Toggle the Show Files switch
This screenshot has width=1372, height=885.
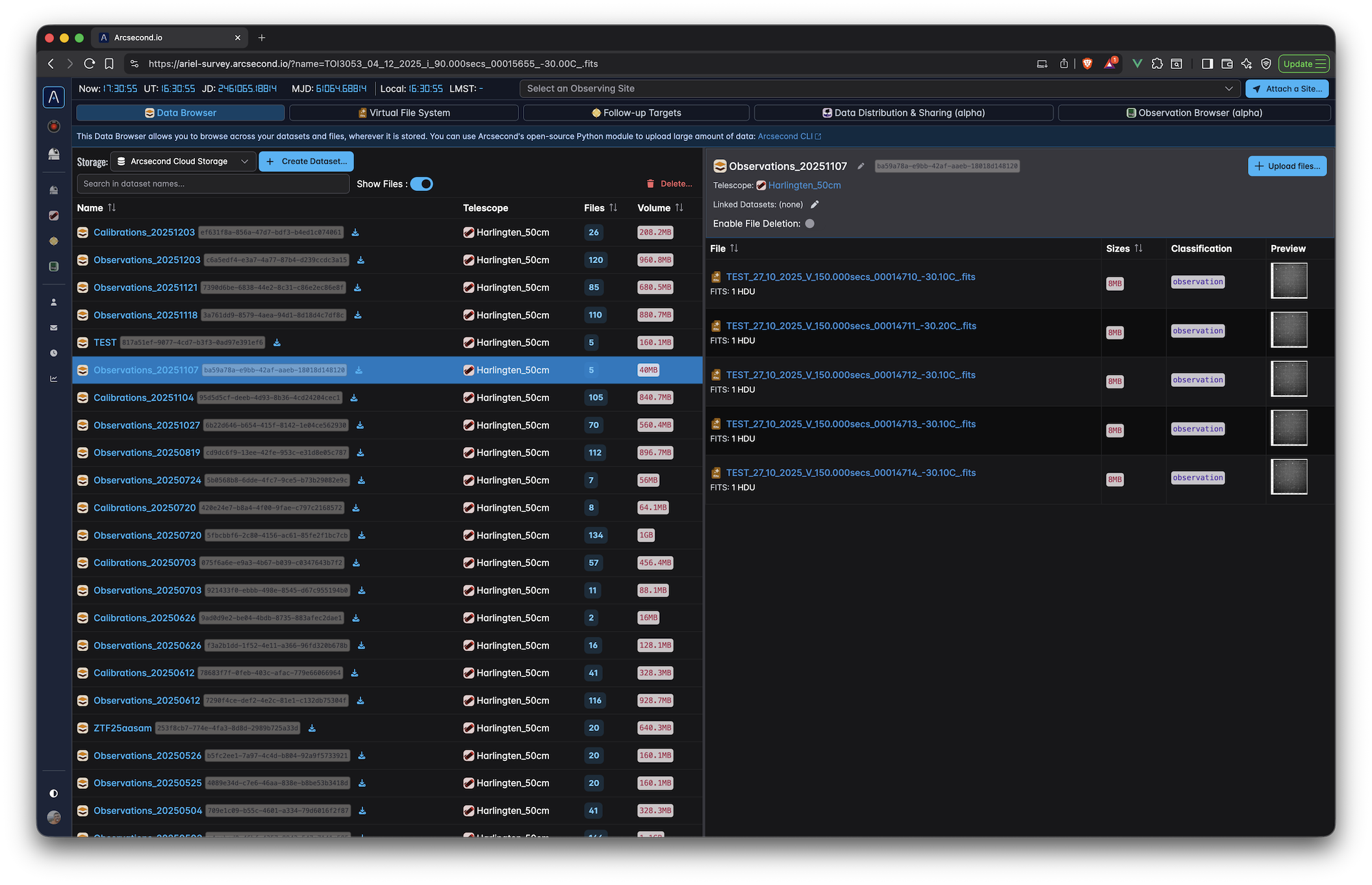click(x=422, y=184)
